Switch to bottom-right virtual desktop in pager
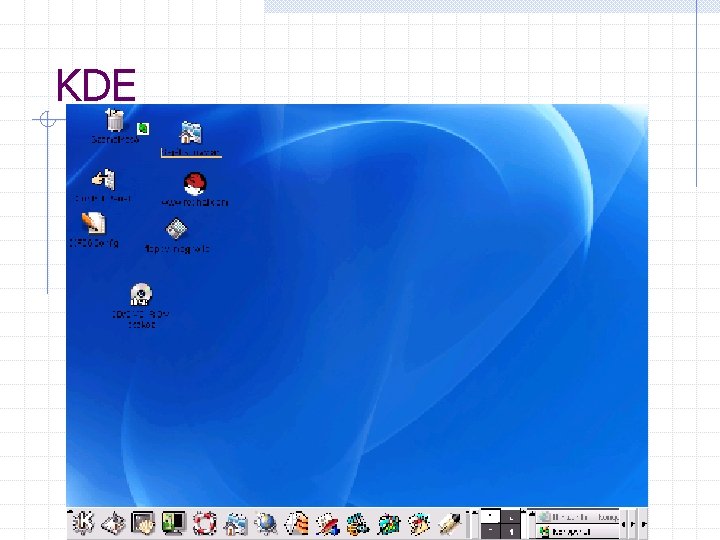This screenshot has height=540, width=720. [511, 531]
